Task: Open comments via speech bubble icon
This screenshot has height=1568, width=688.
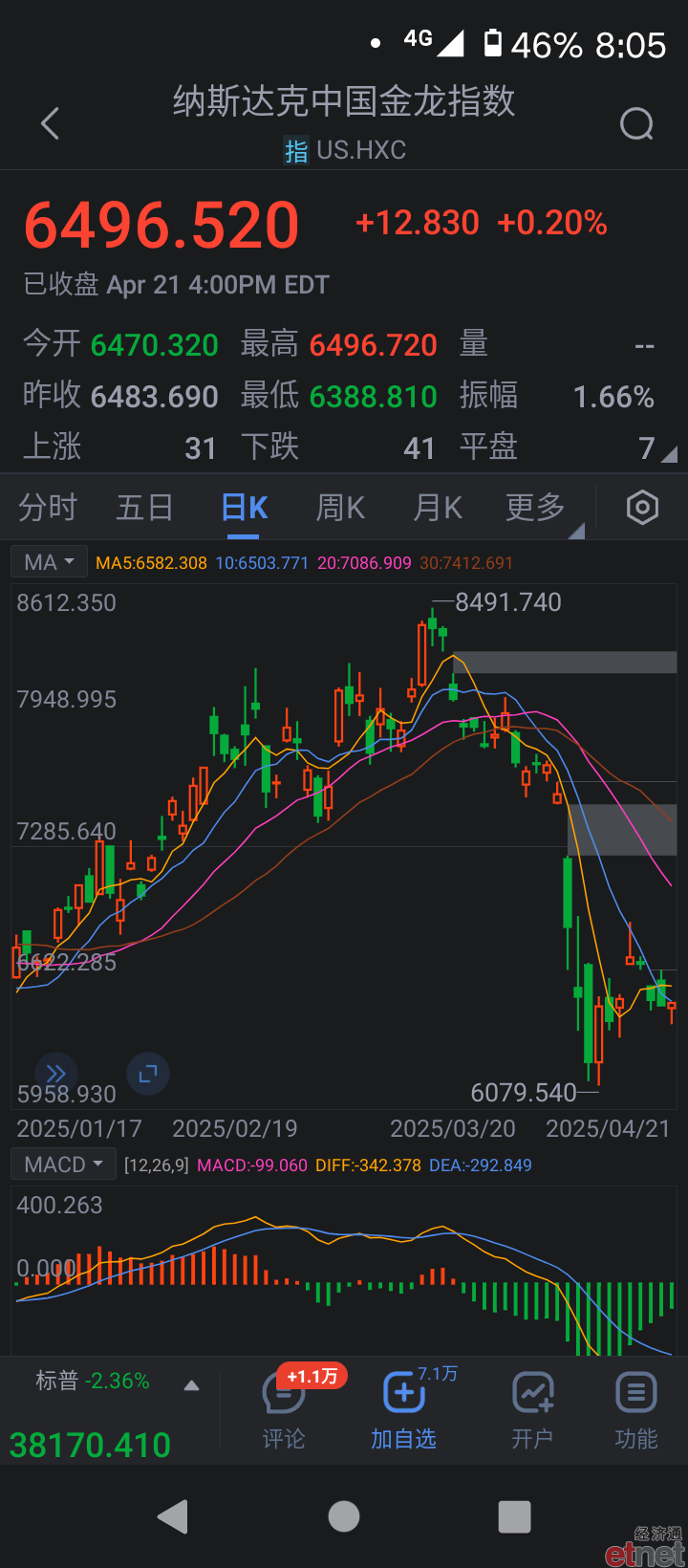Action: pyautogui.click(x=283, y=1394)
